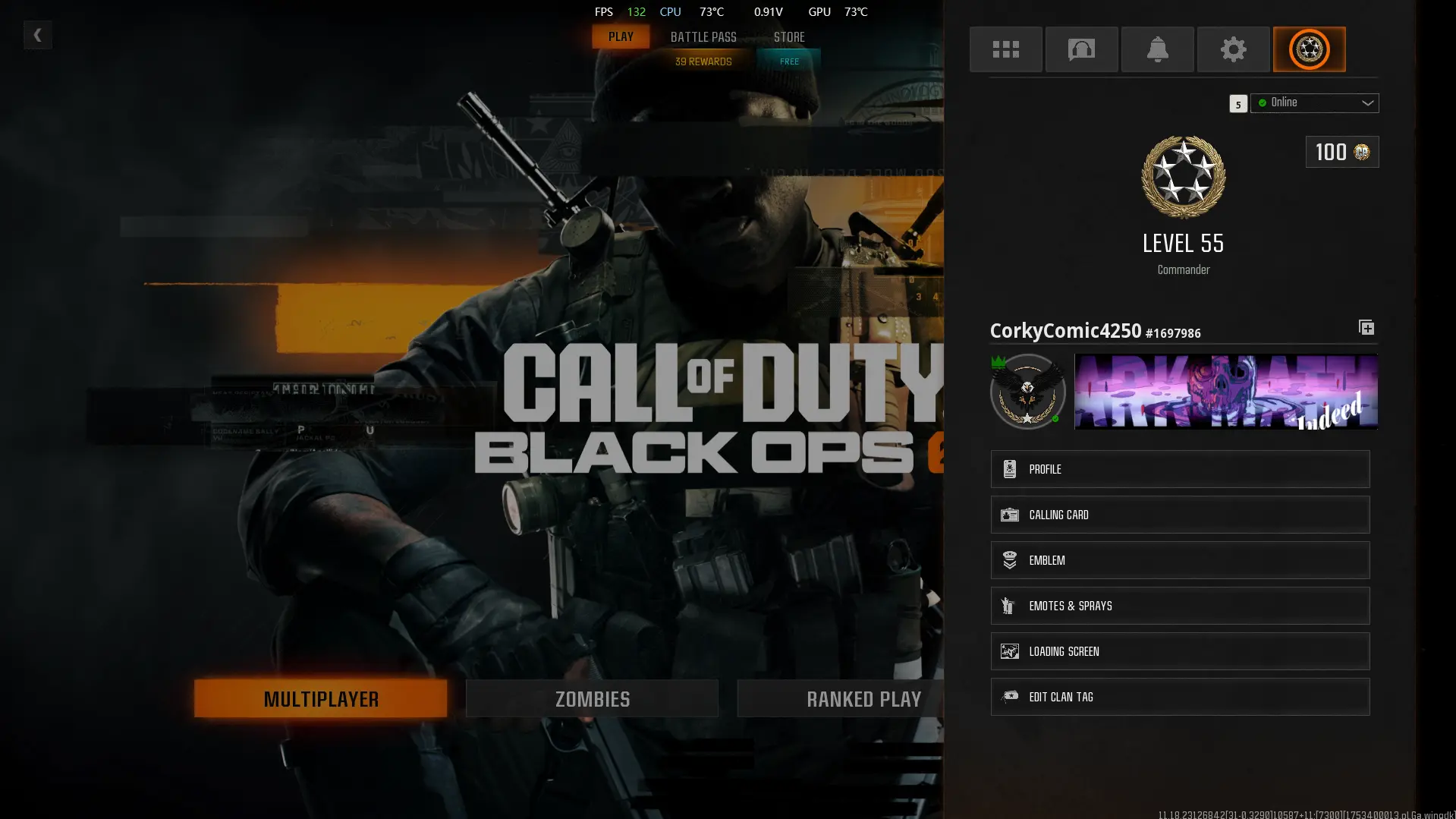Click the CorkyComic4250 username text
The image size is (1456, 819).
(x=1065, y=331)
